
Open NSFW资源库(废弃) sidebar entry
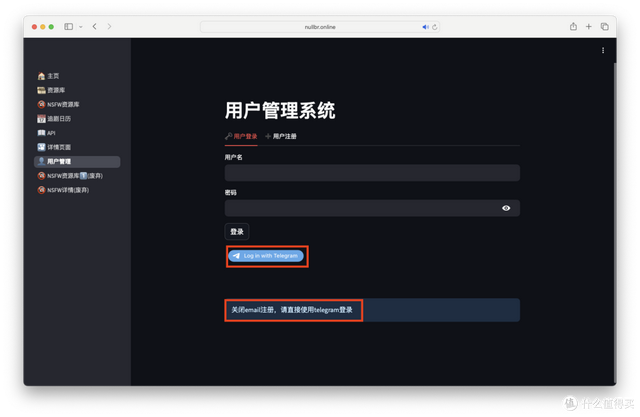coord(70,176)
